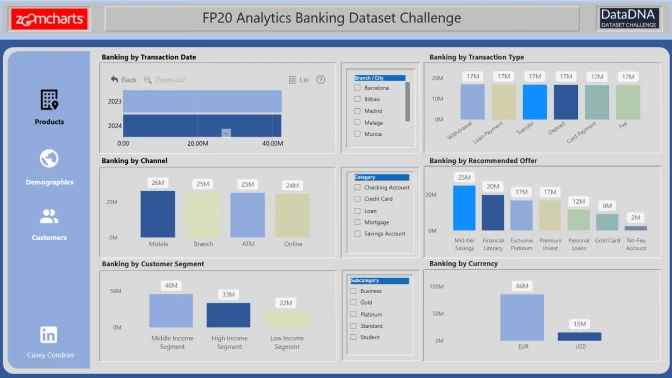
Task: Click the ZoomCharts logo
Action: pos(49,19)
